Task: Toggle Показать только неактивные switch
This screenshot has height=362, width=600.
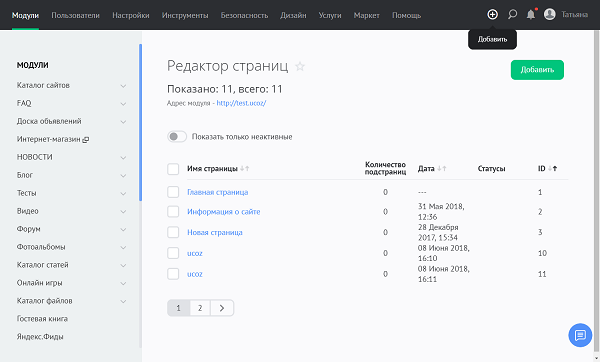Action: coord(177,137)
